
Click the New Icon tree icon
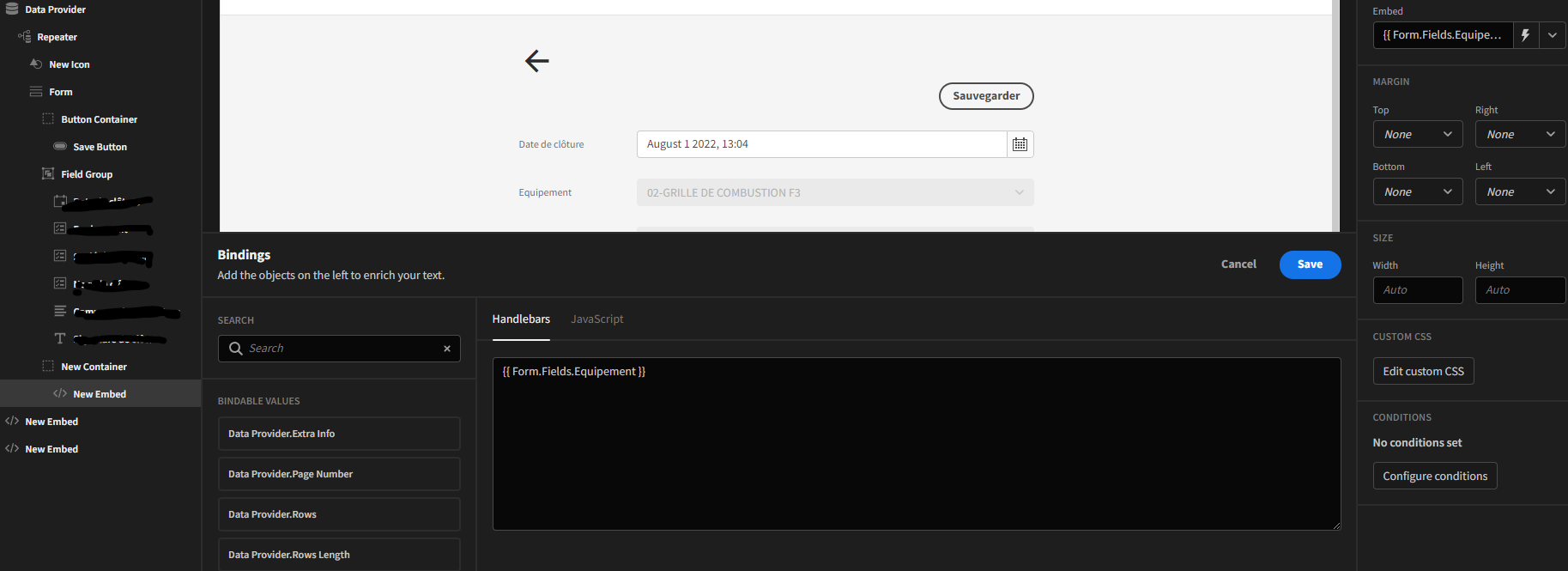(36, 64)
